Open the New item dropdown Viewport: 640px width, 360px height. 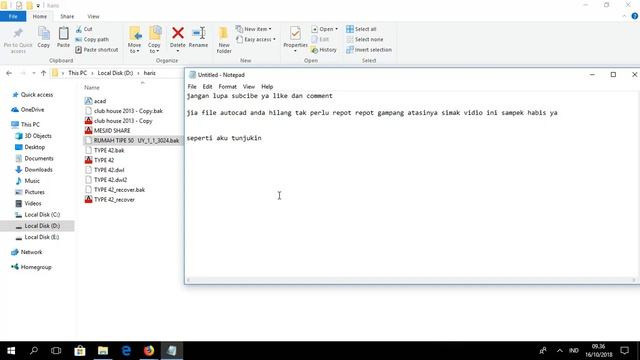pos(253,29)
